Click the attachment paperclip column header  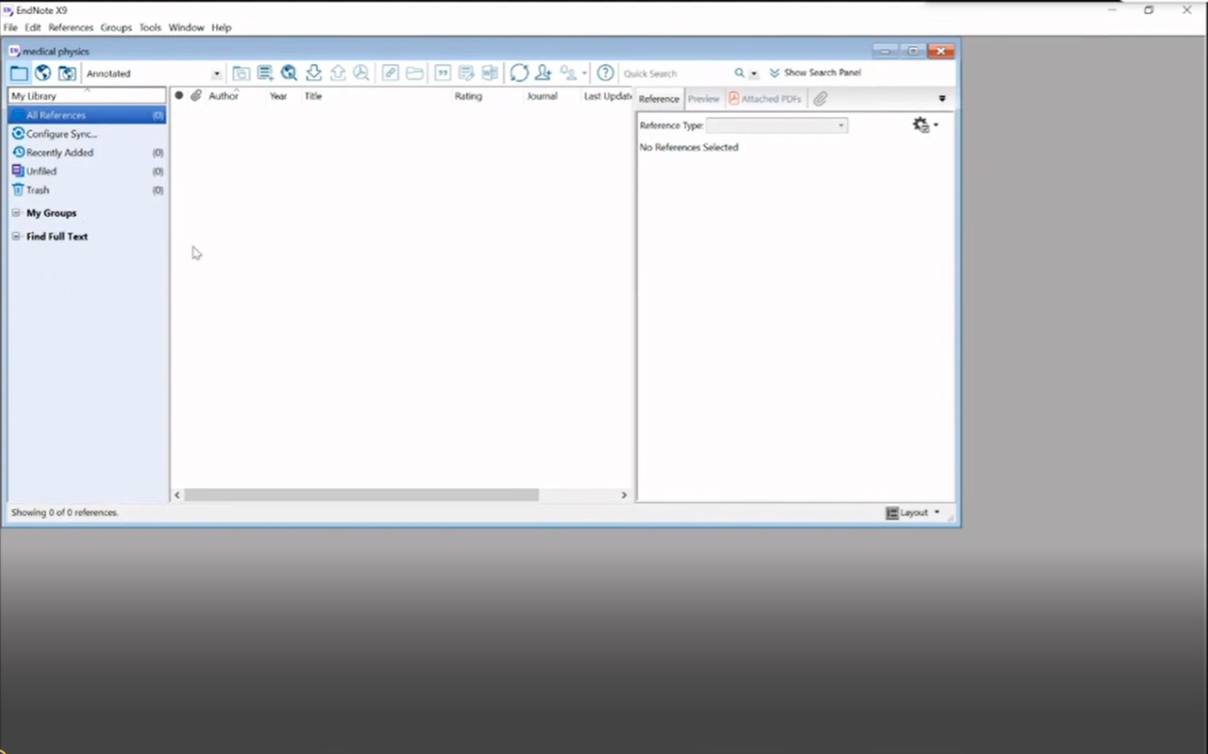tap(196, 96)
